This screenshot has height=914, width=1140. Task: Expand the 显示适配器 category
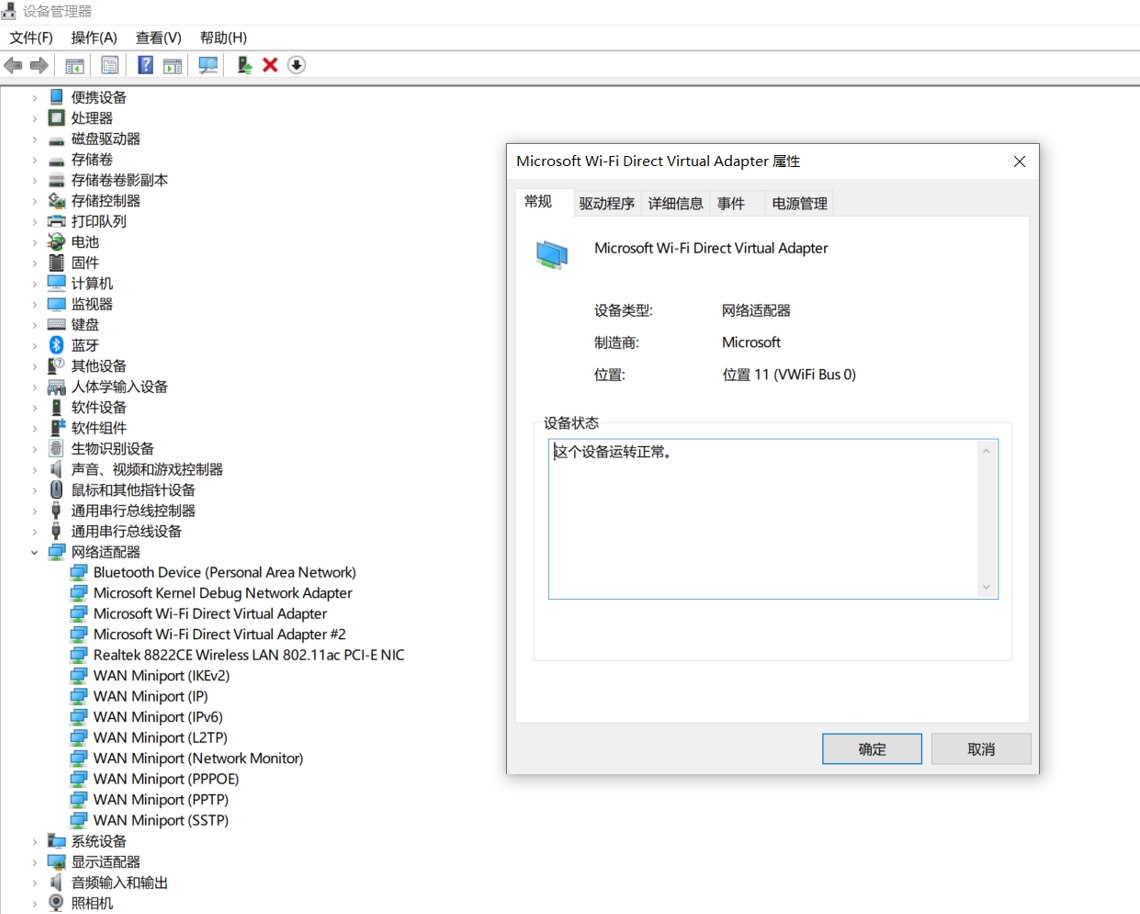pyautogui.click(x=34, y=862)
